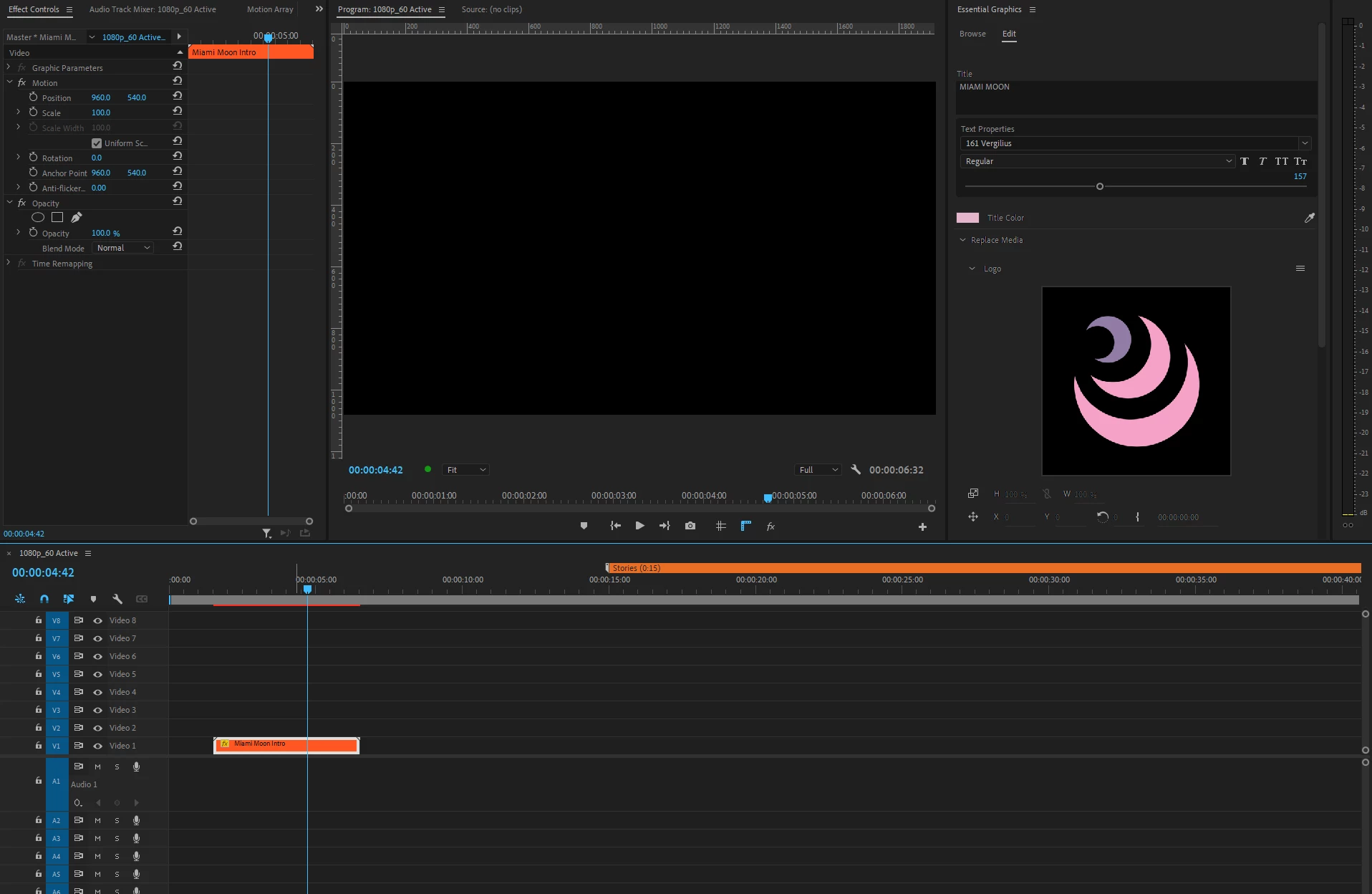This screenshot has height=894, width=1372.
Task: Apply Faux Italic text style
Action: (1262, 161)
